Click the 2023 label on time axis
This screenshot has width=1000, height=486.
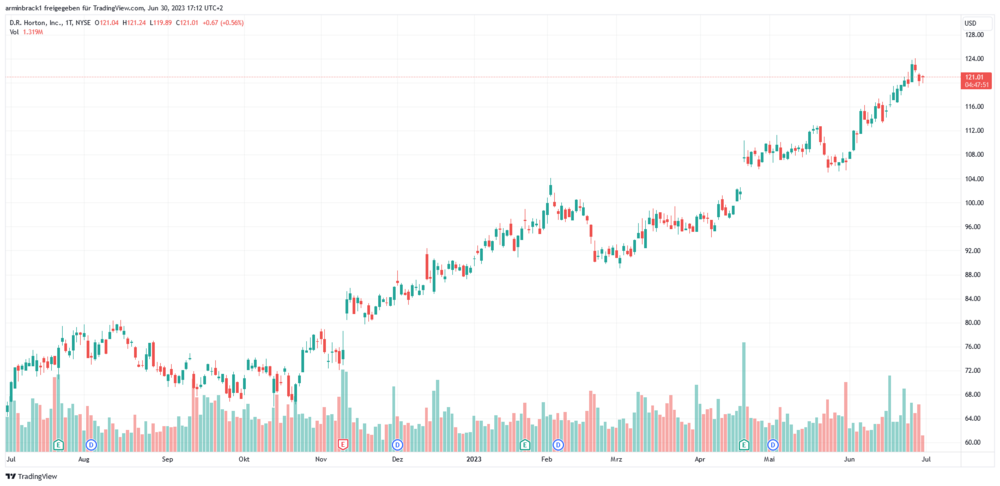[x=475, y=460]
